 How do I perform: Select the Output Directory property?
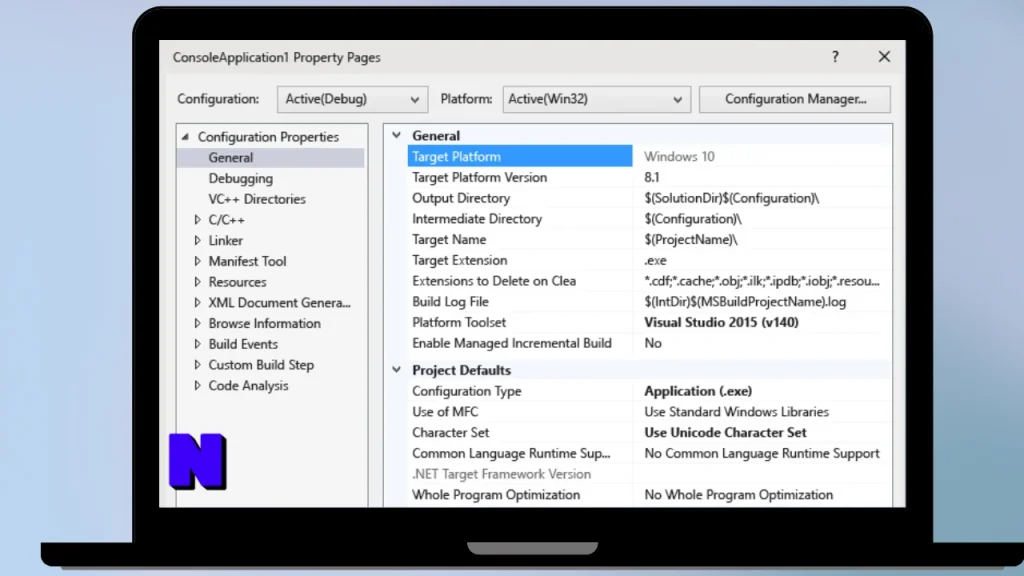pos(461,198)
